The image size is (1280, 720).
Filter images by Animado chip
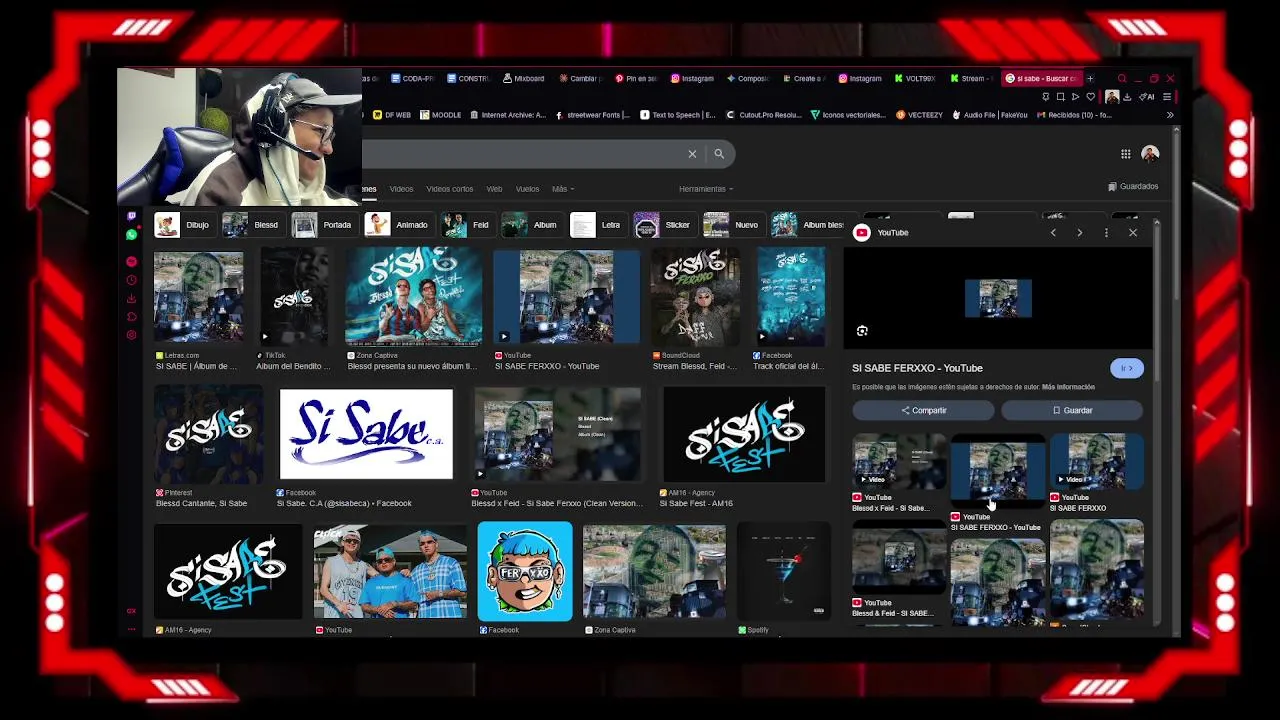pos(397,225)
